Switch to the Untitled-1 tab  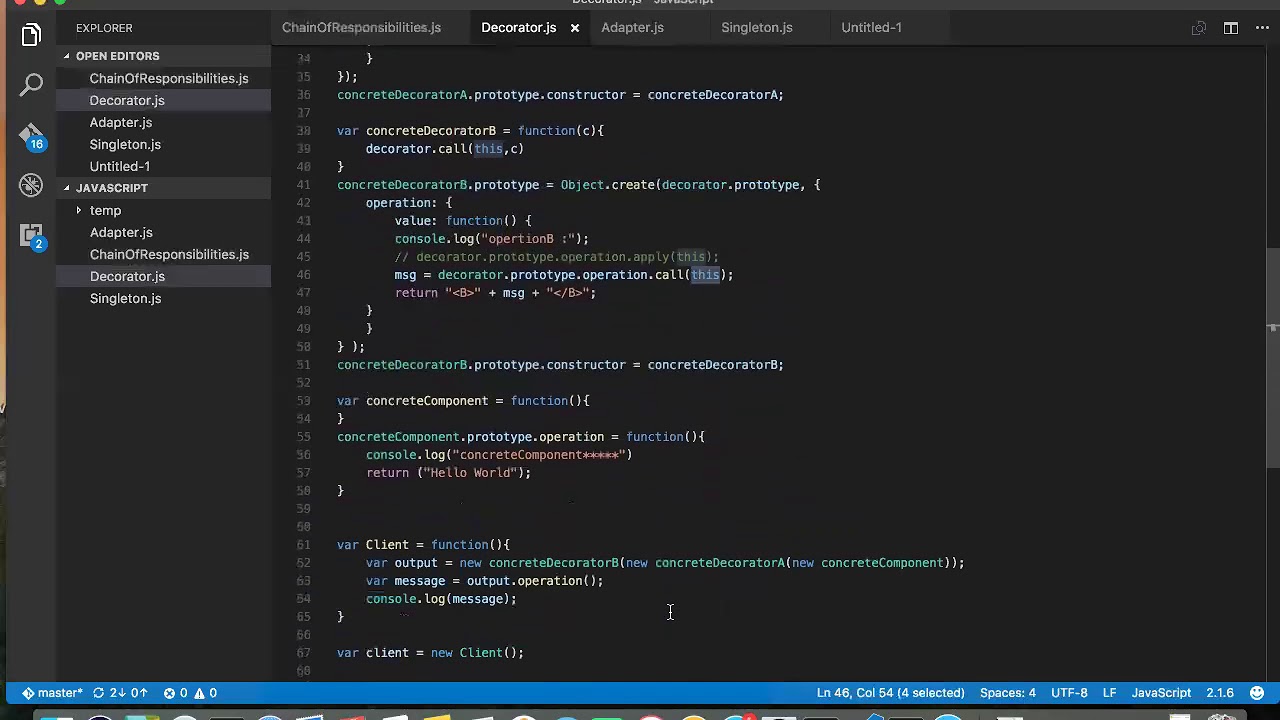871,28
